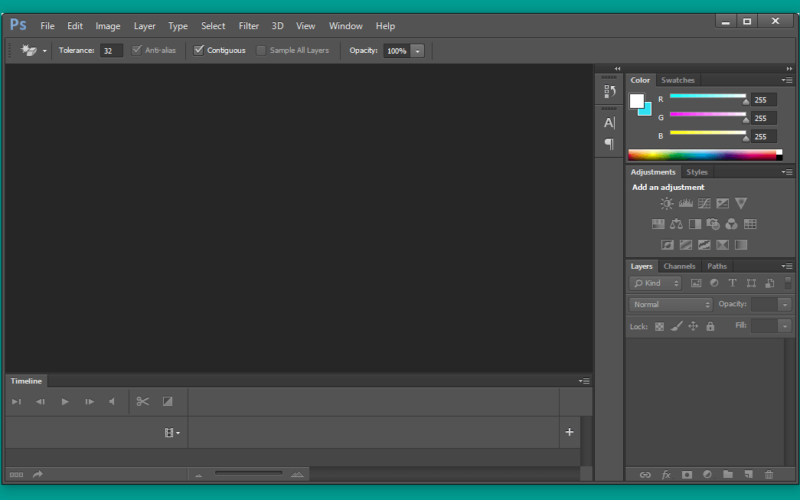
Task: Open the Normal blend mode dropdown
Action: pyautogui.click(x=670, y=305)
